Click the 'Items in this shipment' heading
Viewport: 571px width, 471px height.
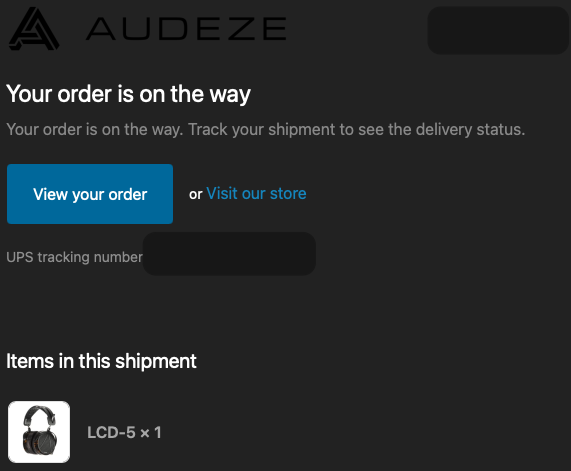click(x=101, y=361)
